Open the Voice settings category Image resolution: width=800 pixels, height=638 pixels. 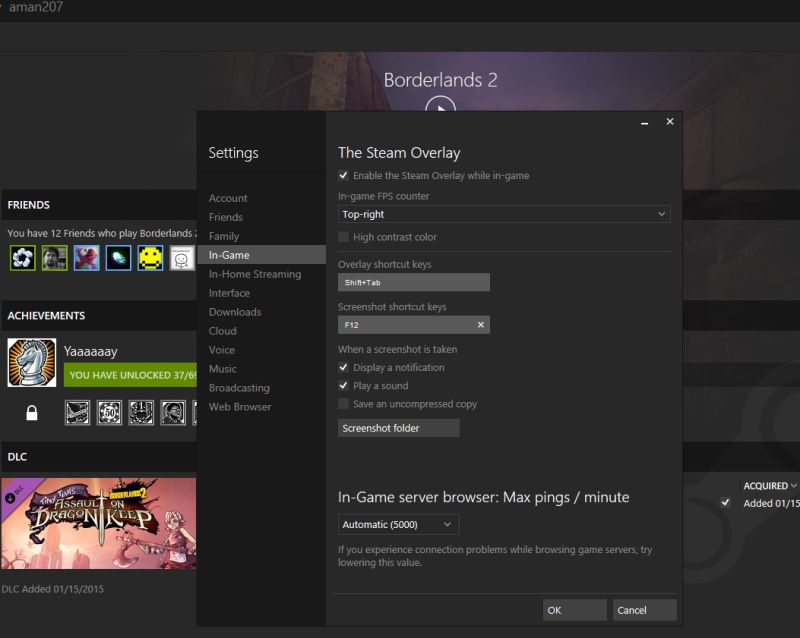pos(221,350)
